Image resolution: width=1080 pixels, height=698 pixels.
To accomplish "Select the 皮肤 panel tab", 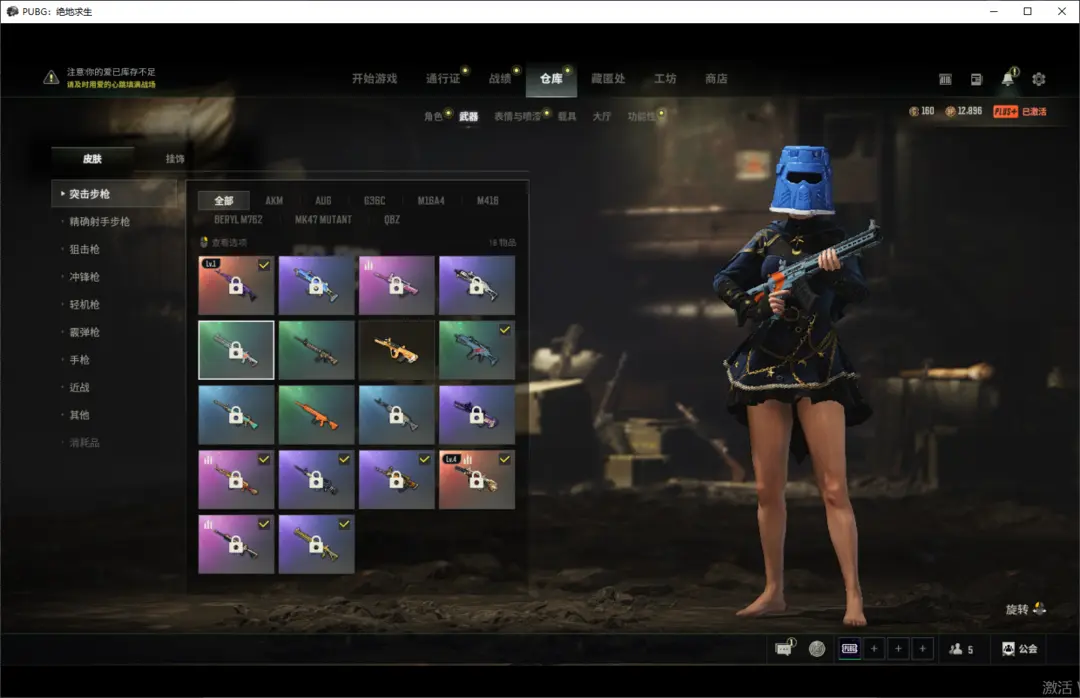I will coord(92,159).
